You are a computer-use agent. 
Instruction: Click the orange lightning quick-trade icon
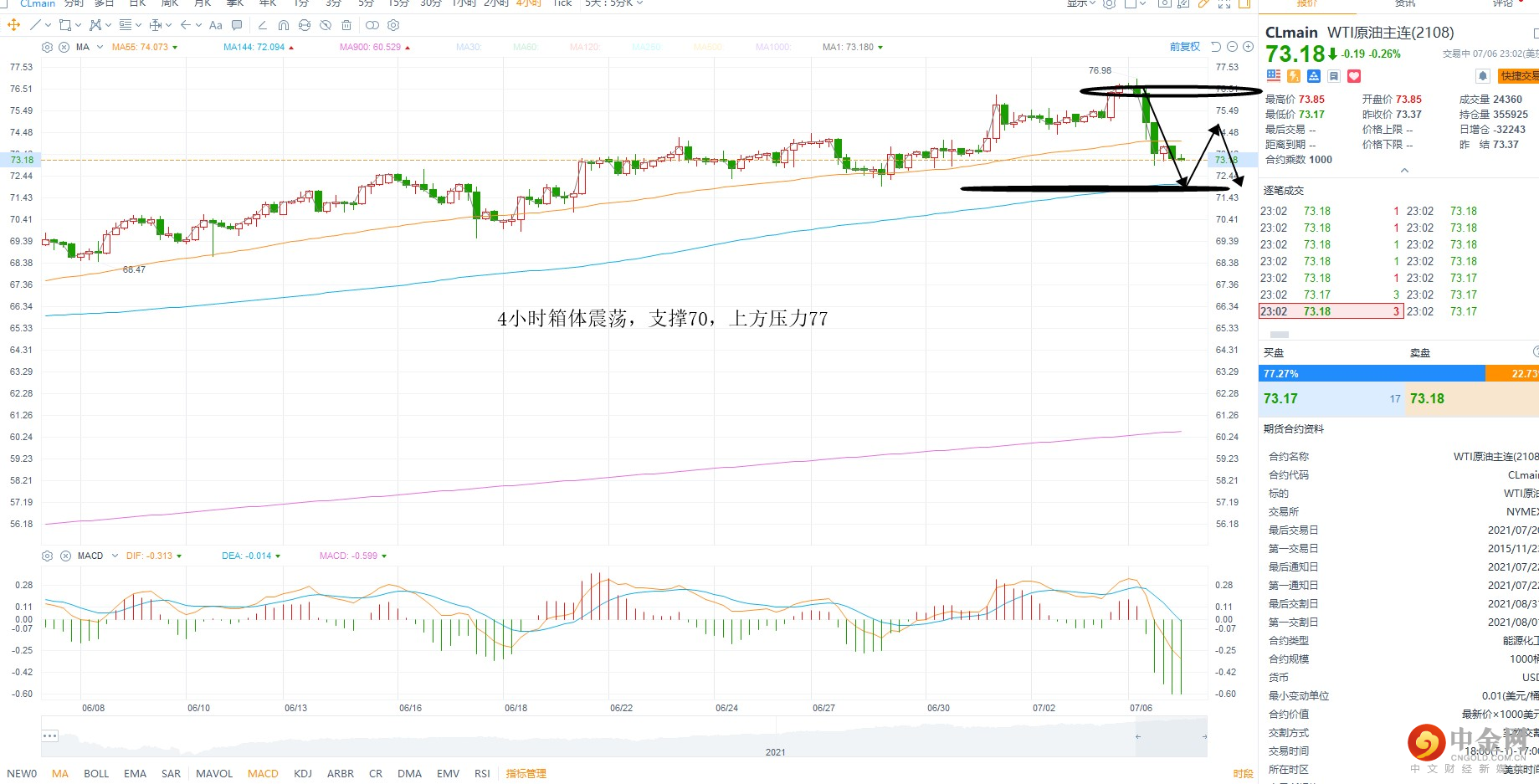(1294, 76)
